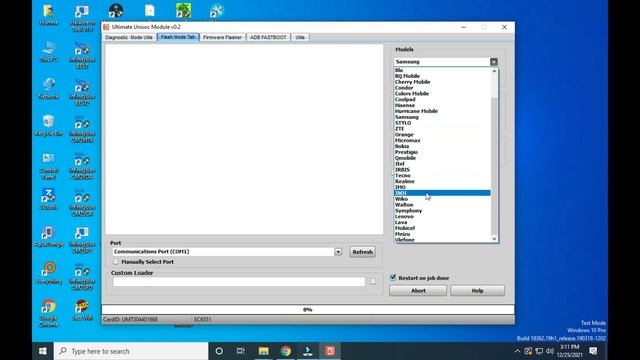Launch the InfinityBox CM2MTK desktop shortcut
This screenshot has width=640, height=360.
coord(82,129)
